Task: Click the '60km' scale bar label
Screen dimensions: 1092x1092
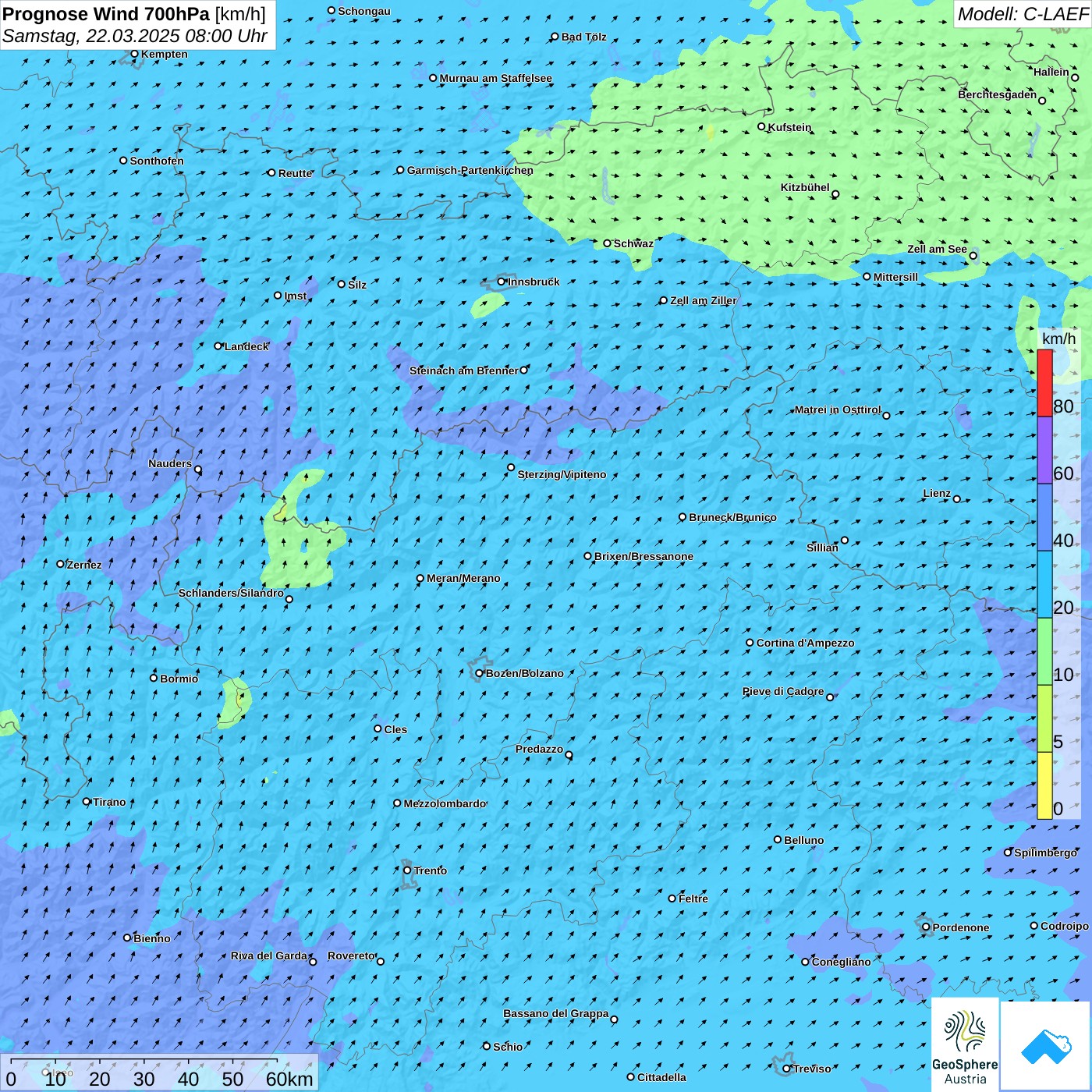Action: click(289, 1079)
